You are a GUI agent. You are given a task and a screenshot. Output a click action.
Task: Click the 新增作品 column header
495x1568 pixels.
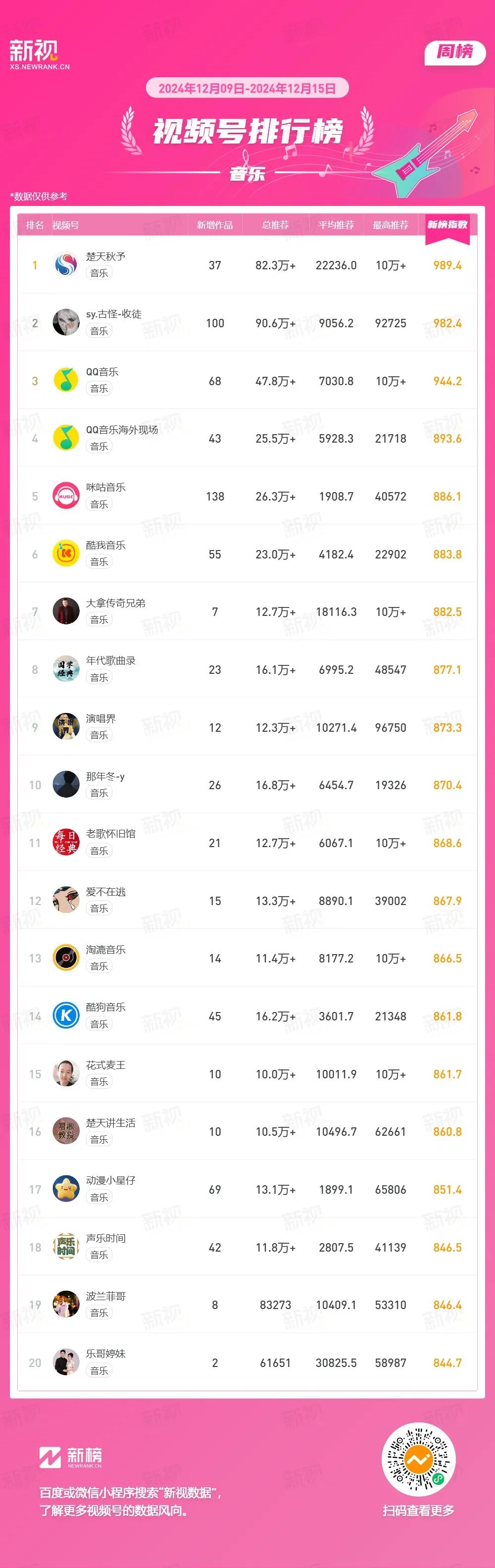point(215,225)
